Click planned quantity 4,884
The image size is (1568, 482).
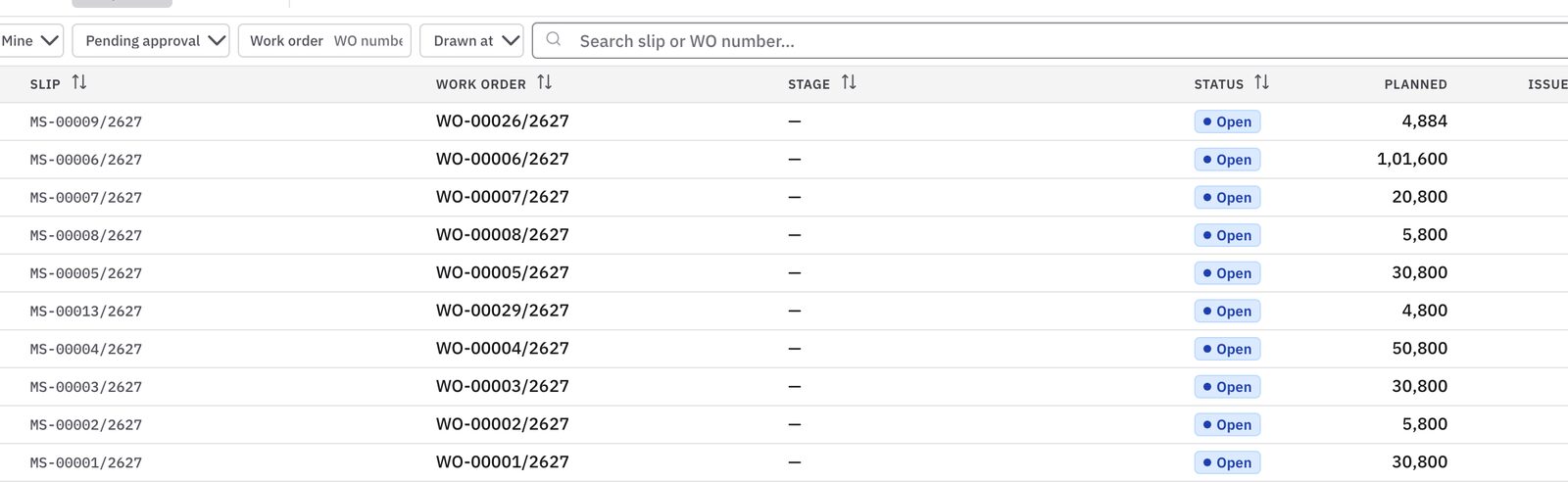tap(1424, 121)
